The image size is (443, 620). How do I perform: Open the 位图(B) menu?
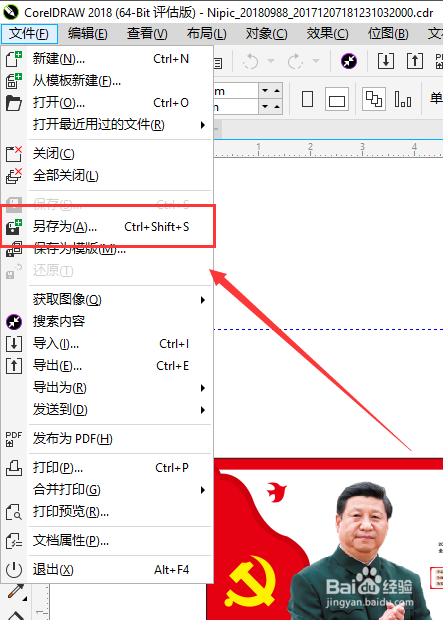[388, 34]
